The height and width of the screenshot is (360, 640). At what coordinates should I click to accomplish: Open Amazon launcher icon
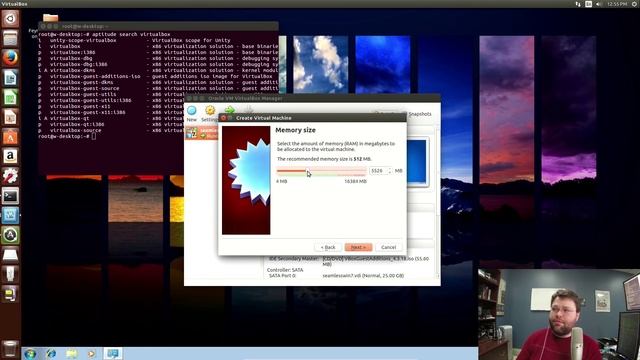[10, 156]
